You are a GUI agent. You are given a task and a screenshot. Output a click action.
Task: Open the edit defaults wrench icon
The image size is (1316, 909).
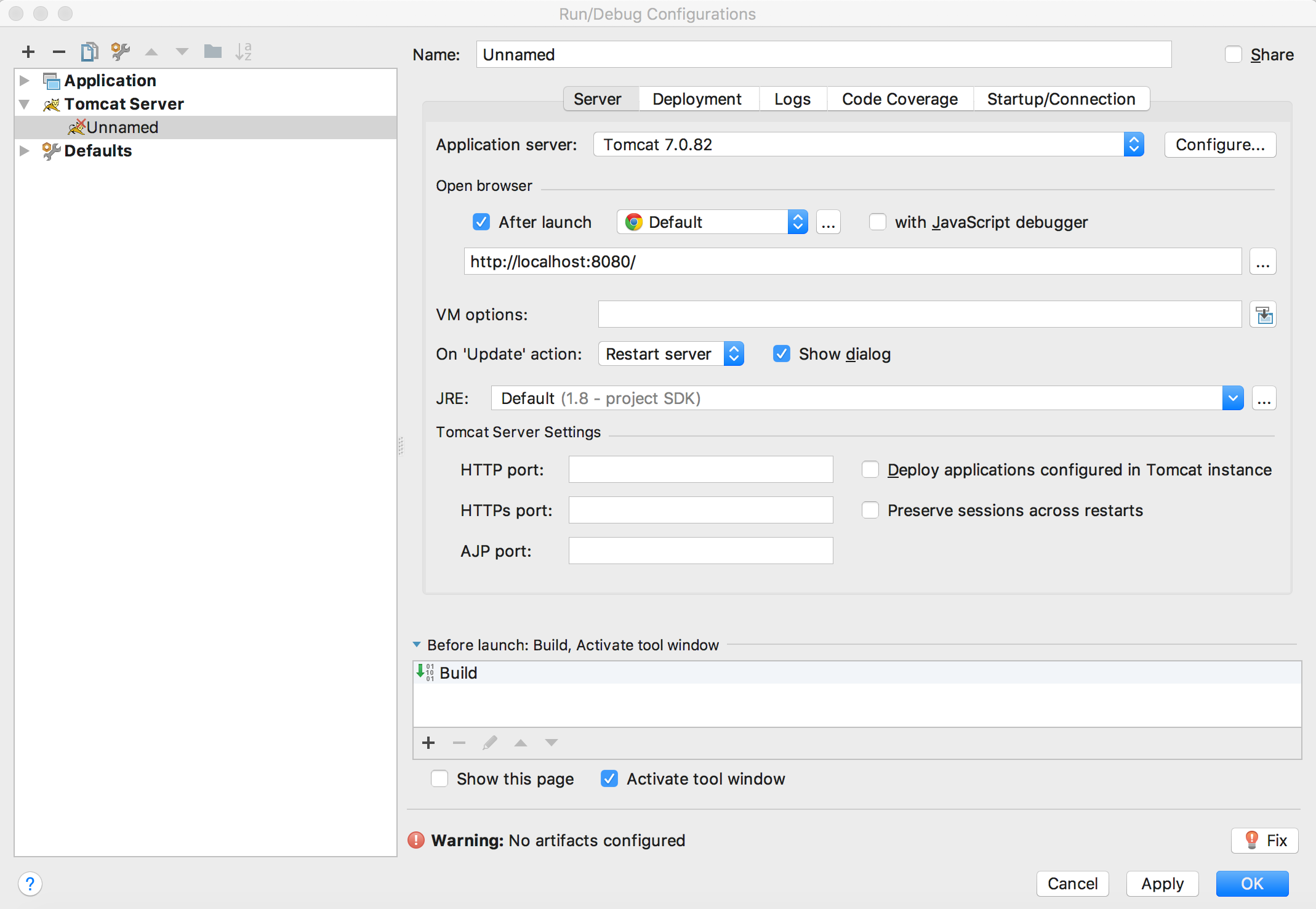121,52
